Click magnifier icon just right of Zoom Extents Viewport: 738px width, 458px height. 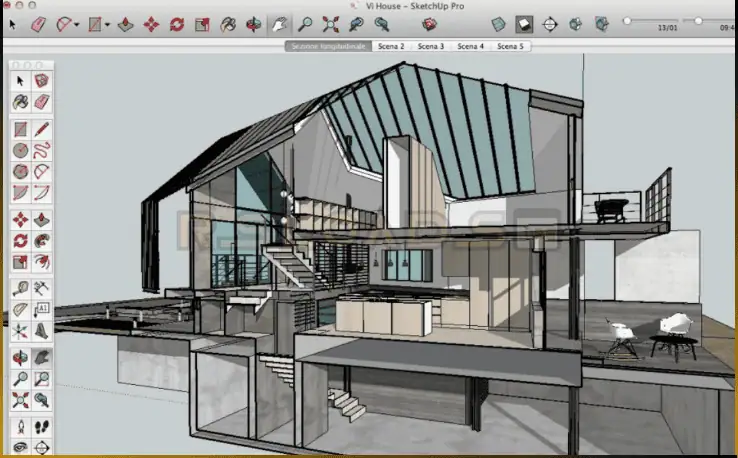click(x=356, y=24)
